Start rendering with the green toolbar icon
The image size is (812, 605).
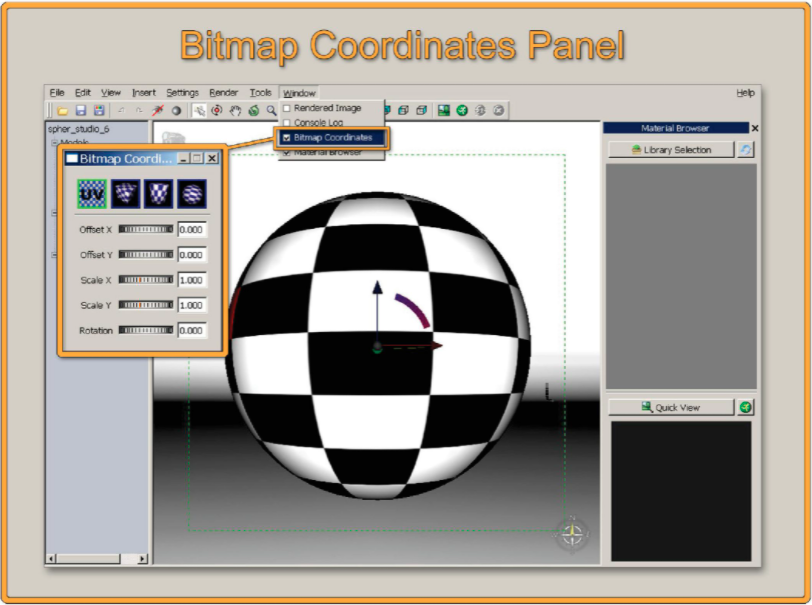click(462, 110)
